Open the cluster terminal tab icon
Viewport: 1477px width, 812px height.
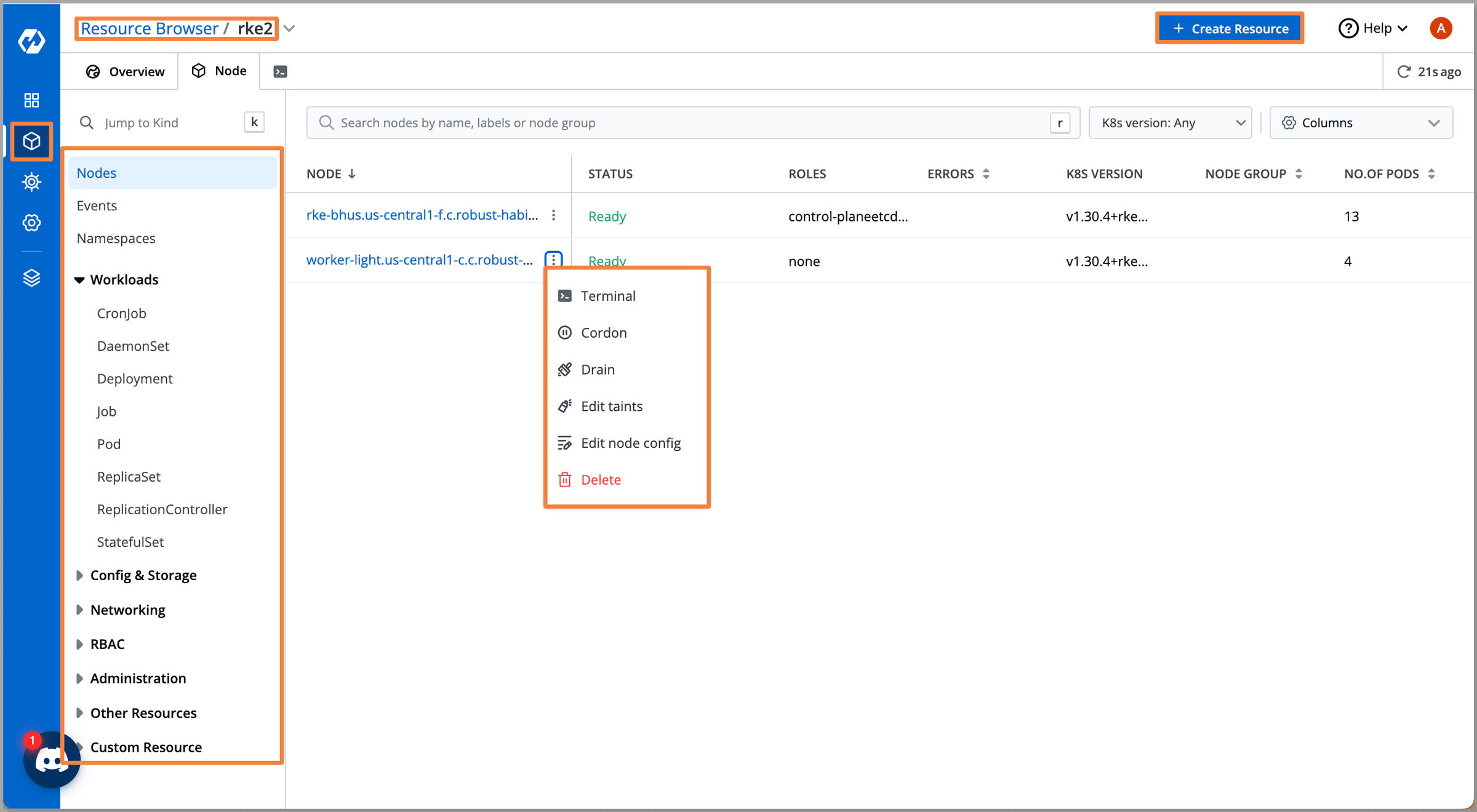281,71
